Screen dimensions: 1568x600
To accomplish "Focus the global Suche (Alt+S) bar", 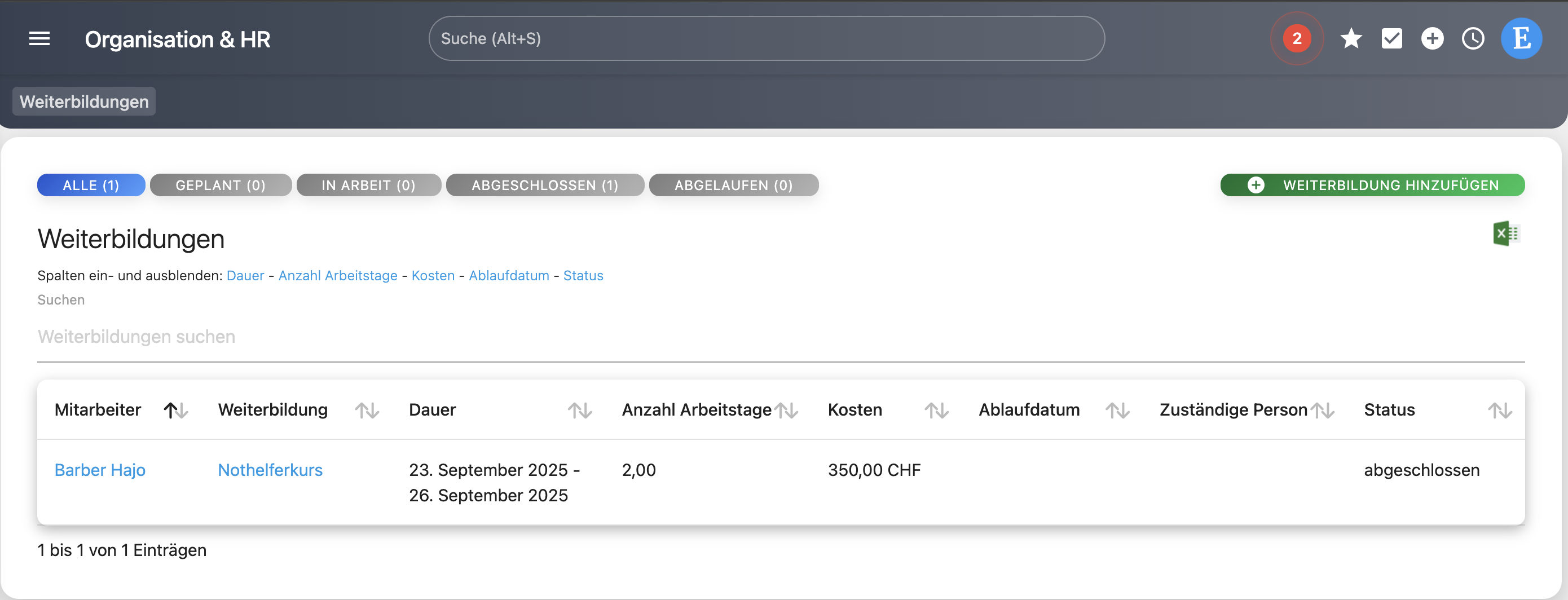I will 766,39.
